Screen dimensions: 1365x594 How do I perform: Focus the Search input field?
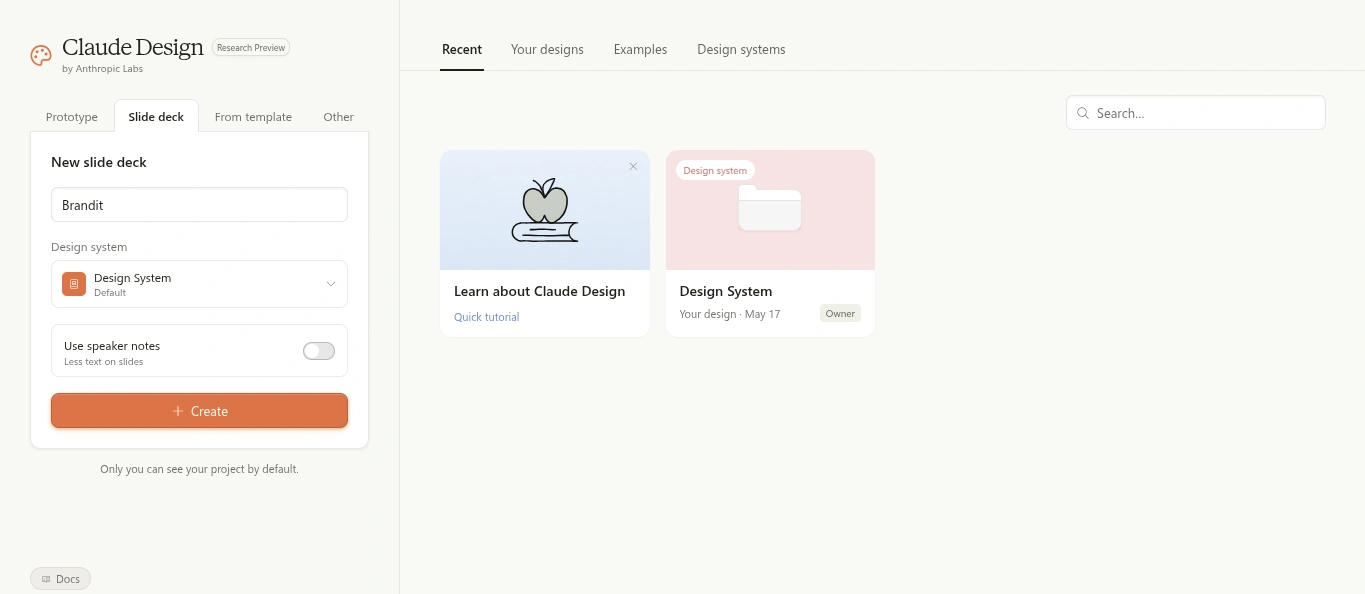pyautogui.click(x=1196, y=113)
